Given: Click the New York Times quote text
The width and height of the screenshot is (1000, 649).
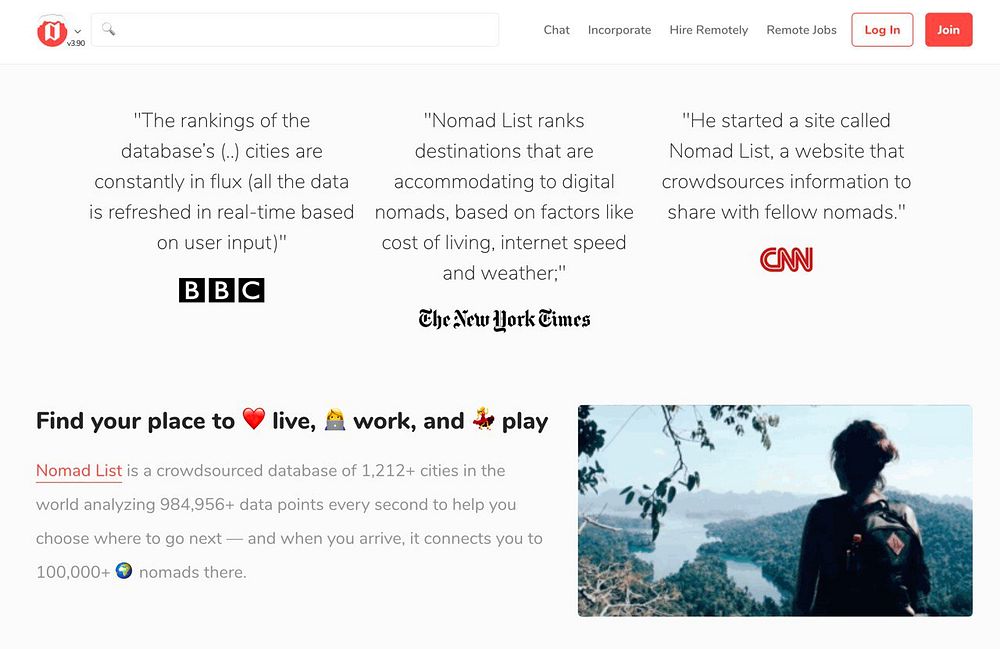Looking at the screenshot, I should pyautogui.click(x=504, y=197).
